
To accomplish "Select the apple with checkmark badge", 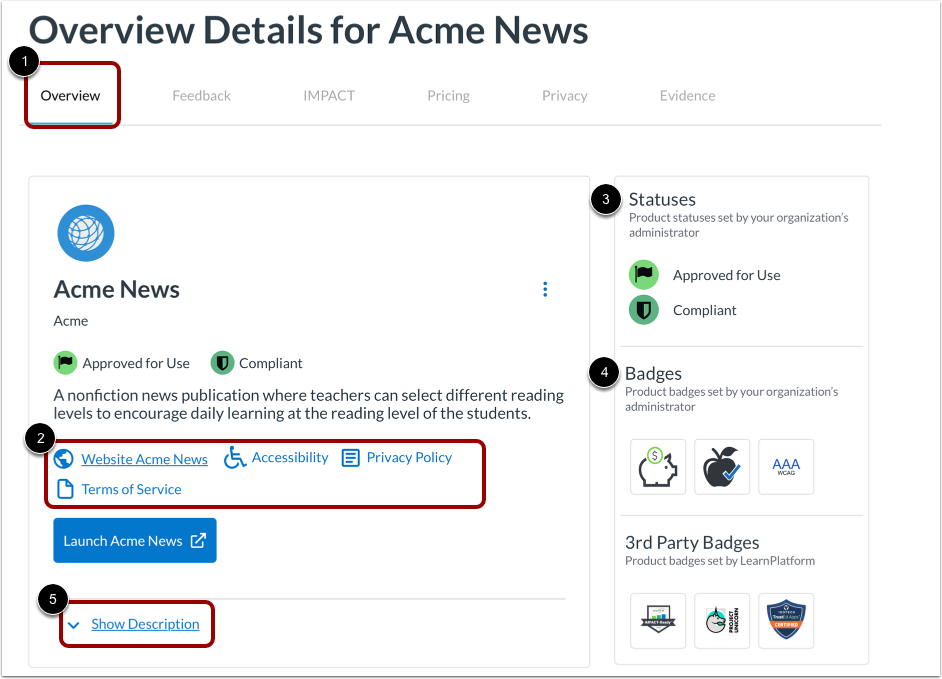I will click(722, 467).
